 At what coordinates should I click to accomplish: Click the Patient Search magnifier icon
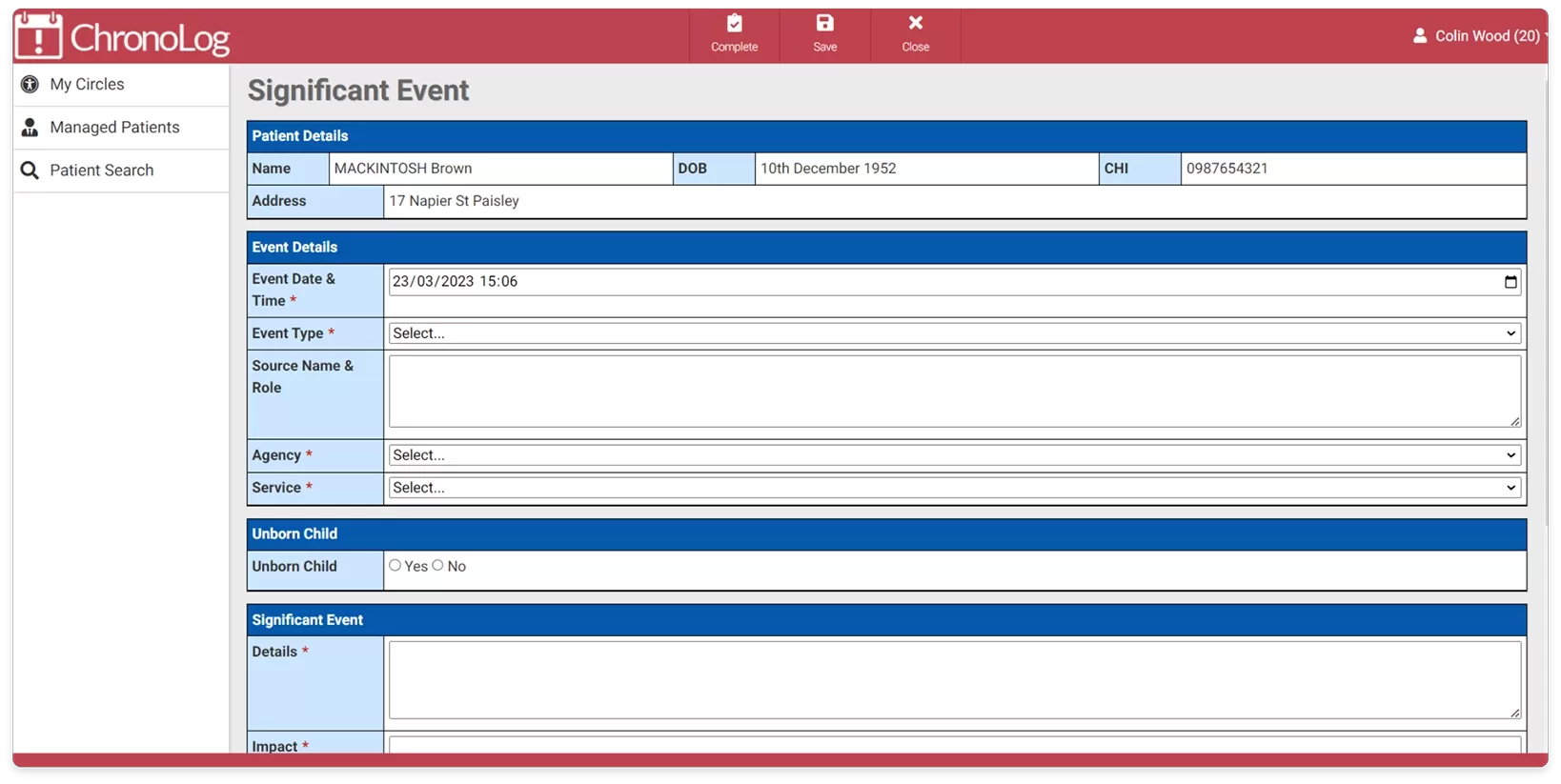[30, 171]
